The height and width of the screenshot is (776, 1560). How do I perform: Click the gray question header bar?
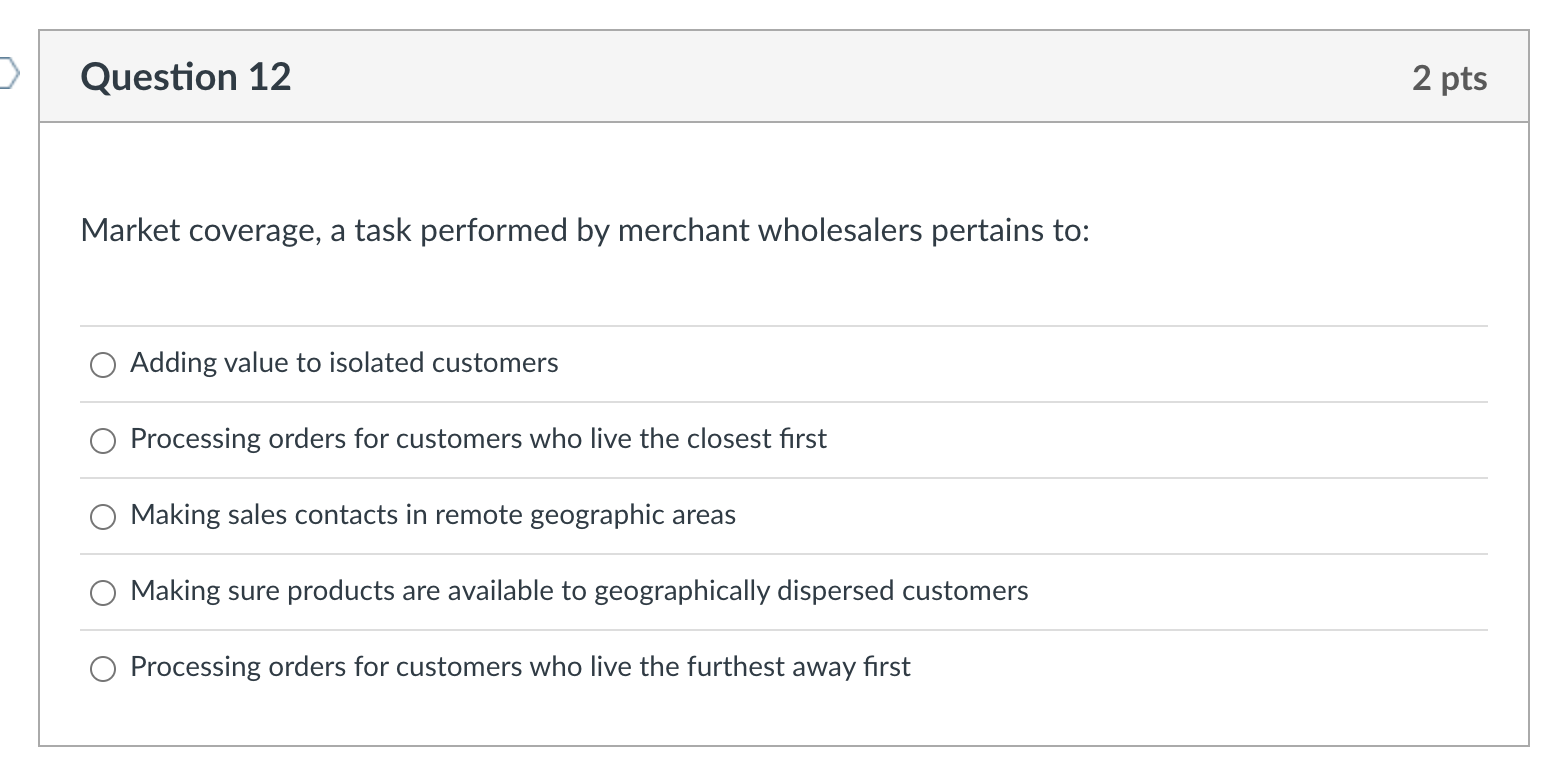(x=780, y=76)
